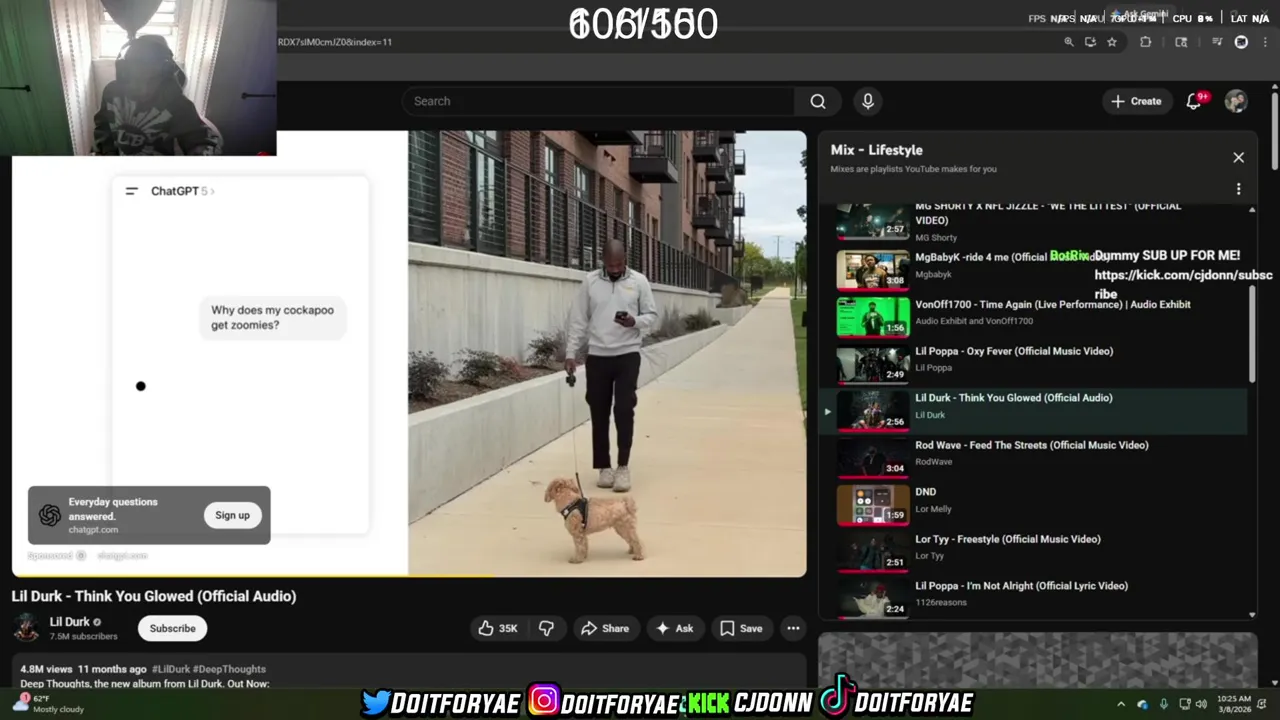Open the YouTube account avatar menu
This screenshot has height=720, width=1280.
tap(1236, 101)
